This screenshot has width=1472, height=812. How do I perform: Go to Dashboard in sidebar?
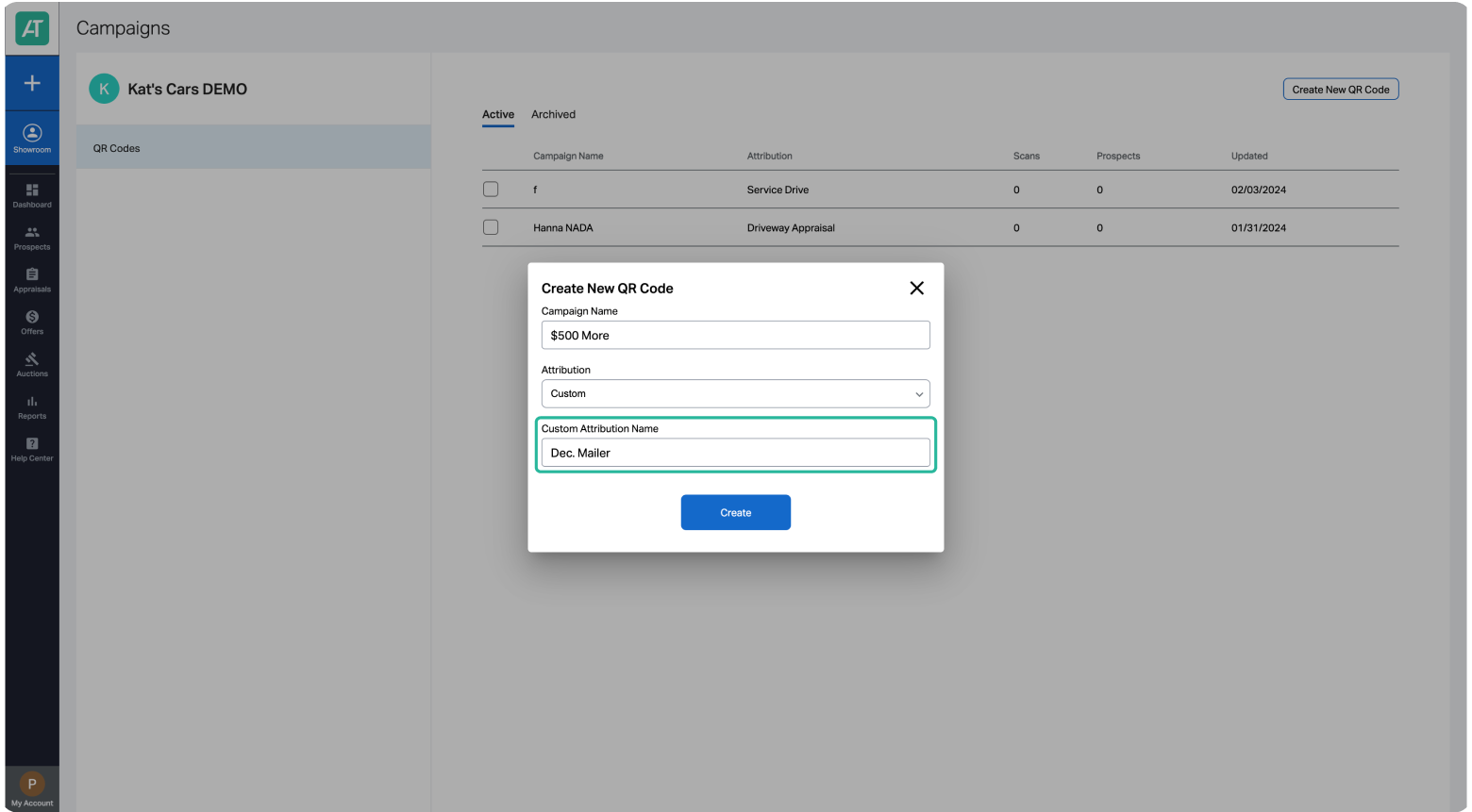click(32, 195)
